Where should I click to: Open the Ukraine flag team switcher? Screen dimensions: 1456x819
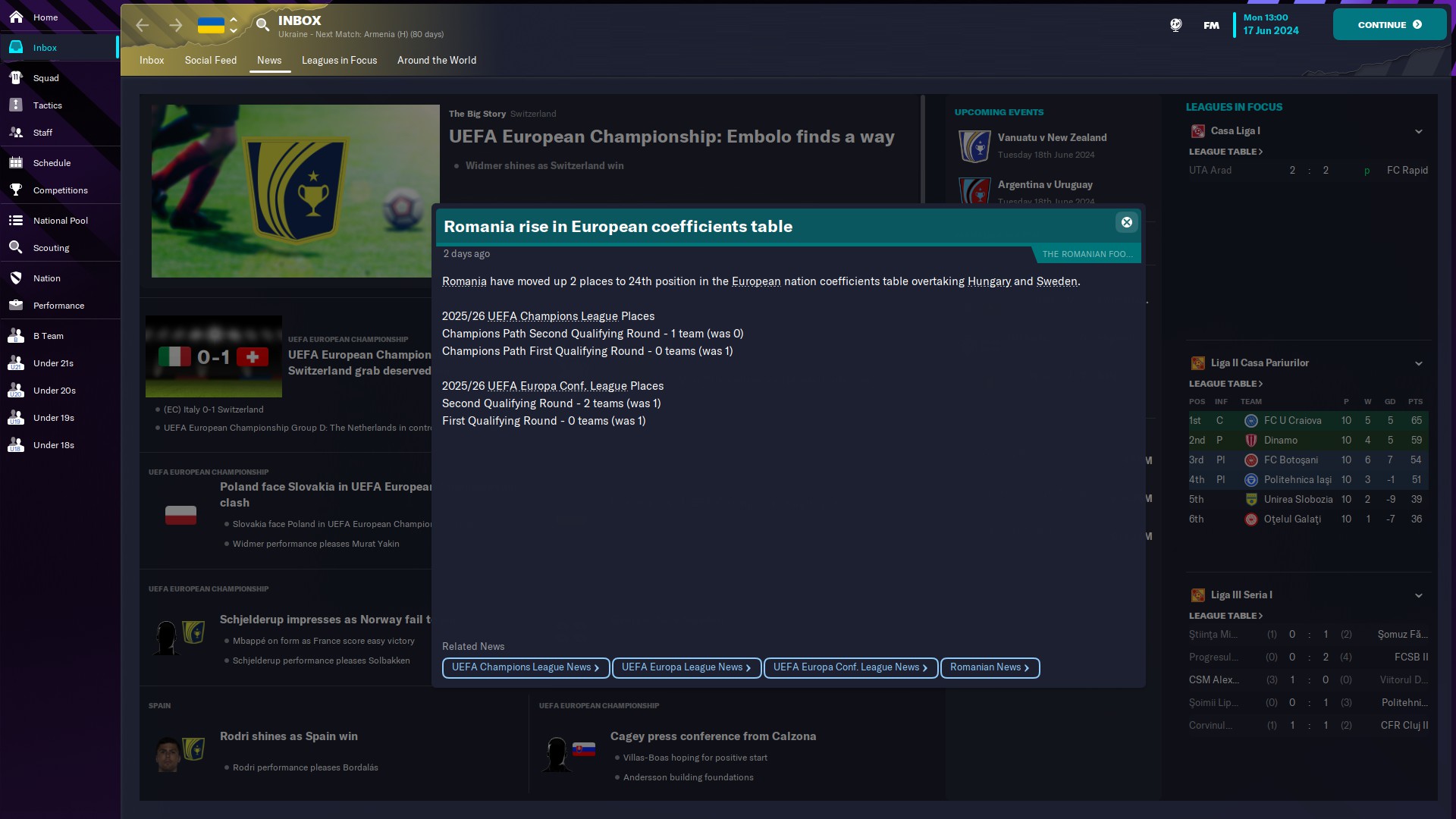tap(211, 25)
